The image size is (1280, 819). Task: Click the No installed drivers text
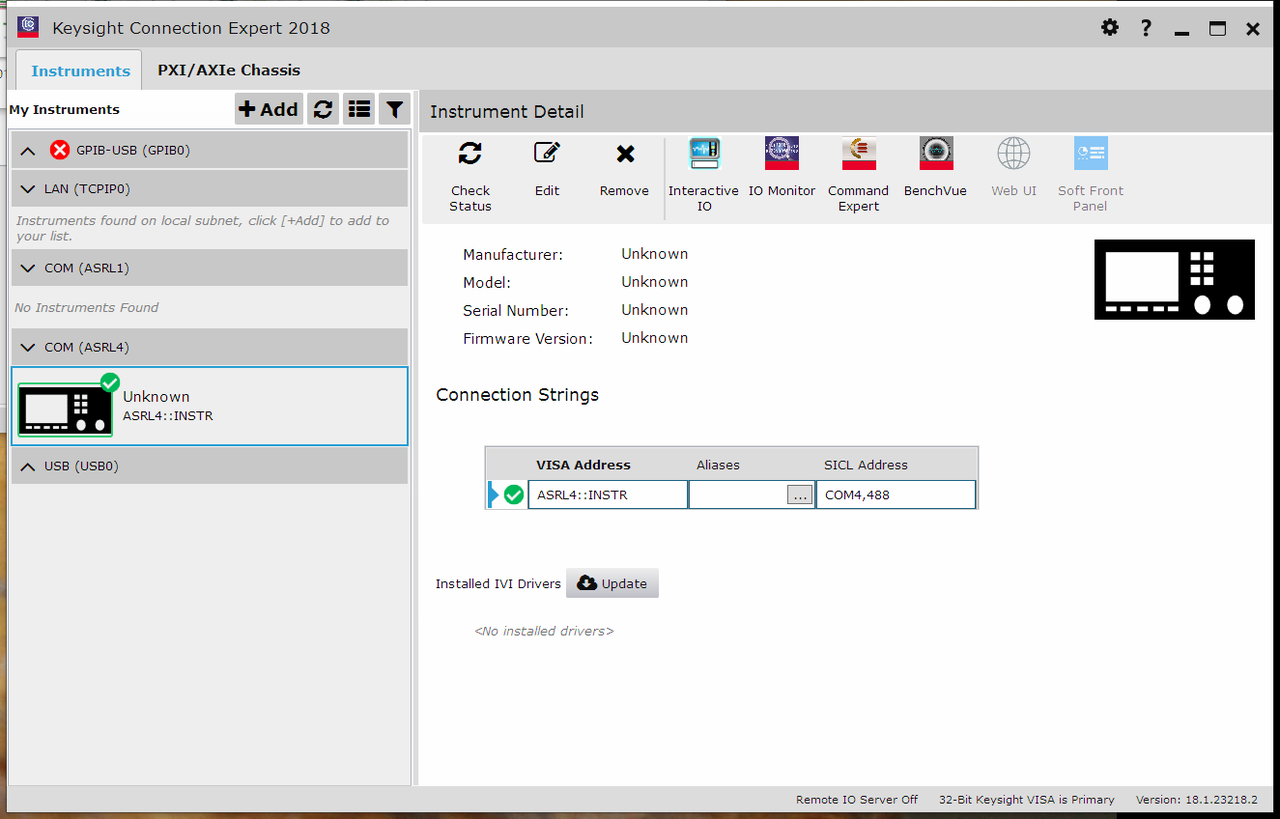[544, 631]
